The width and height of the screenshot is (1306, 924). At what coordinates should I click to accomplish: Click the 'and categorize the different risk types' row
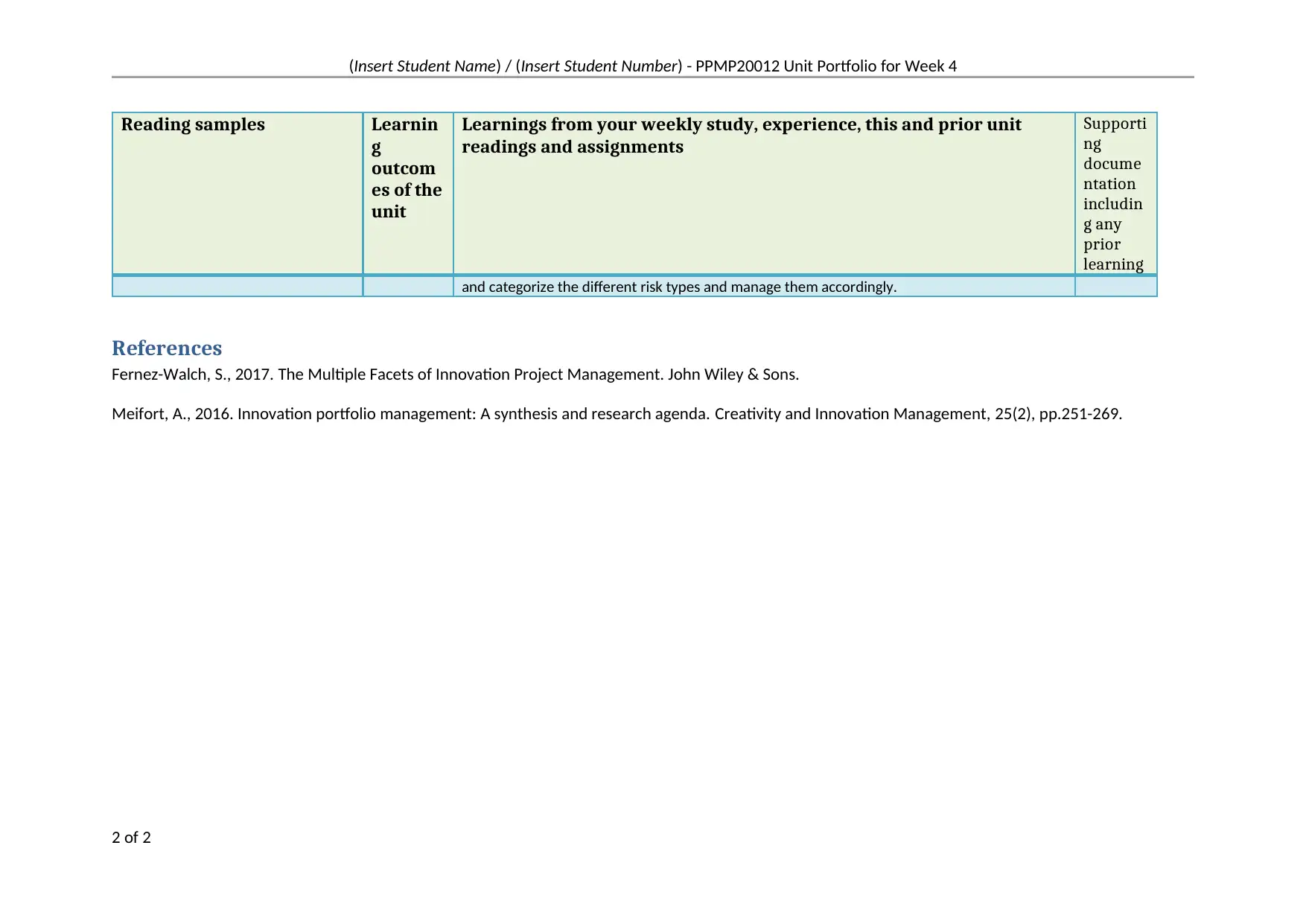[634, 287]
